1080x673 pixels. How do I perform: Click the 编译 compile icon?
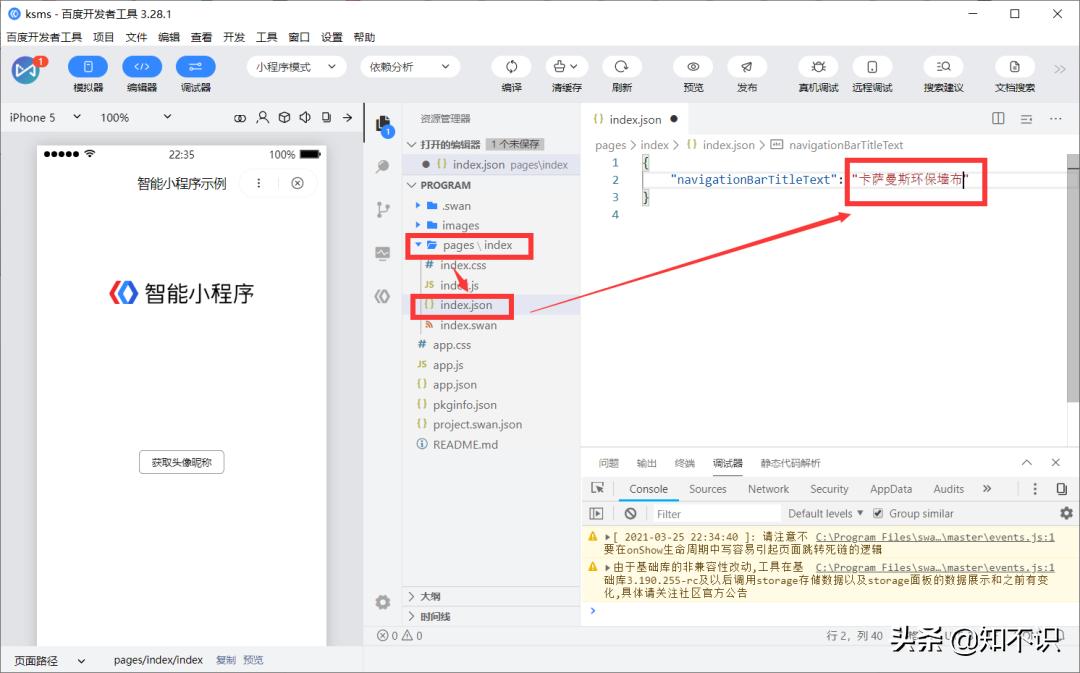point(511,66)
